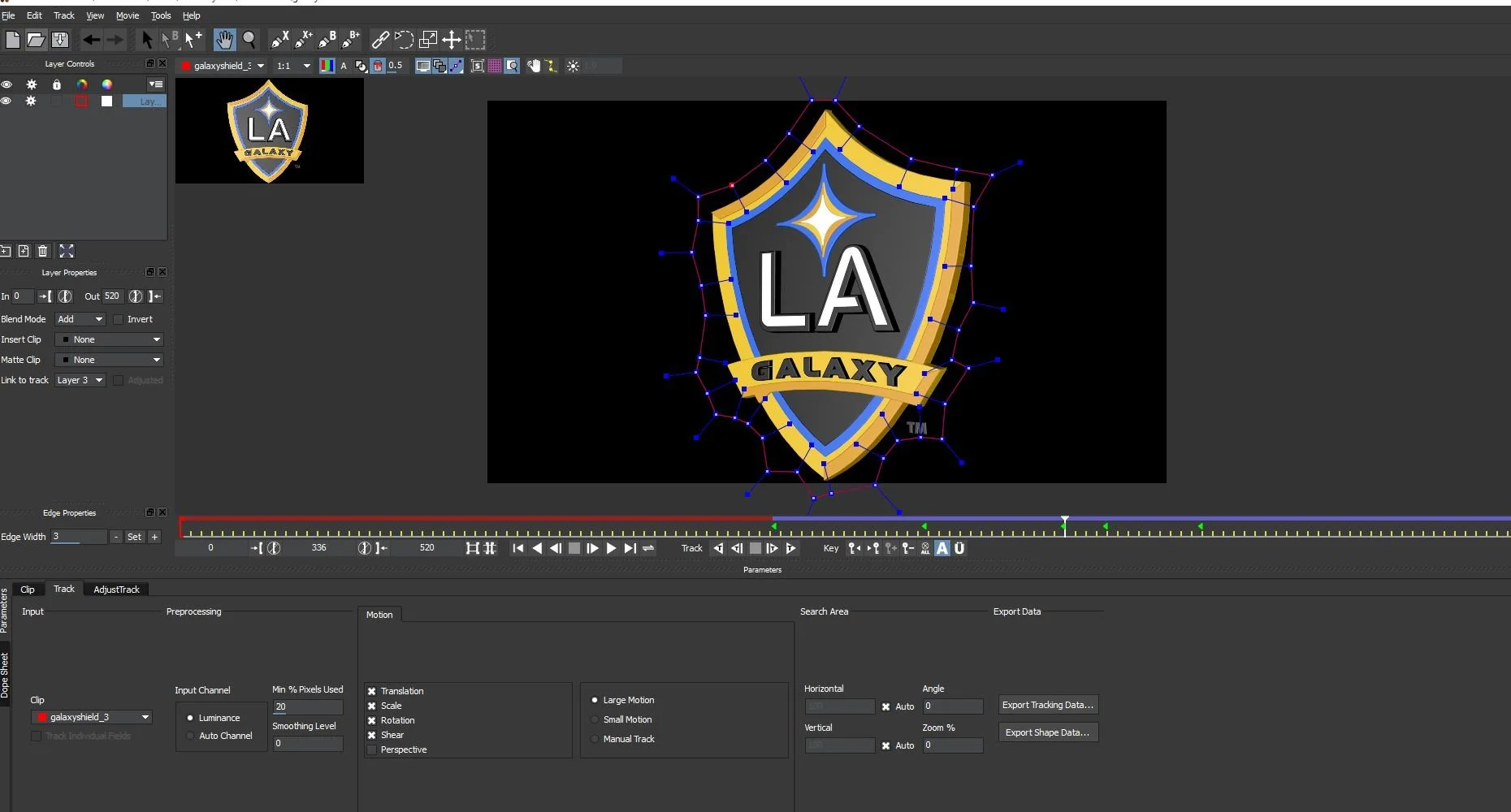Image resolution: width=1511 pixels, height=812 pixels.
Task: Open a project with the folder icon
Action: (37, 39)
